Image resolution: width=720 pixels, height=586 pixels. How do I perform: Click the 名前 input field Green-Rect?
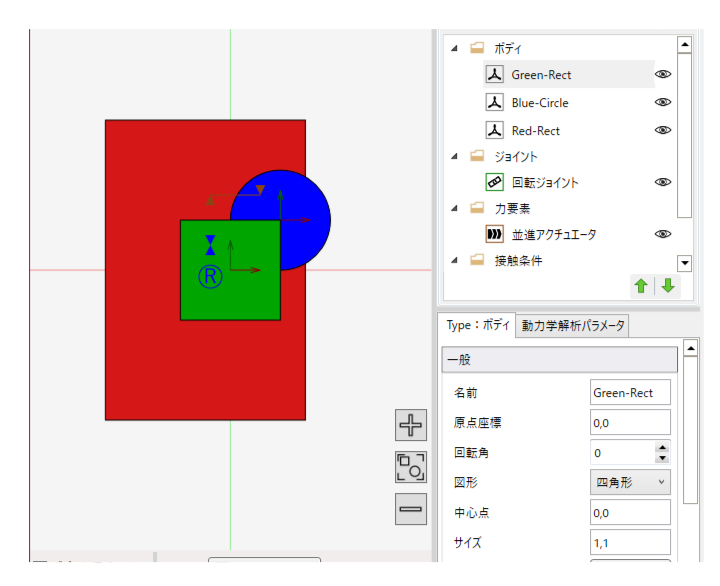630,393
